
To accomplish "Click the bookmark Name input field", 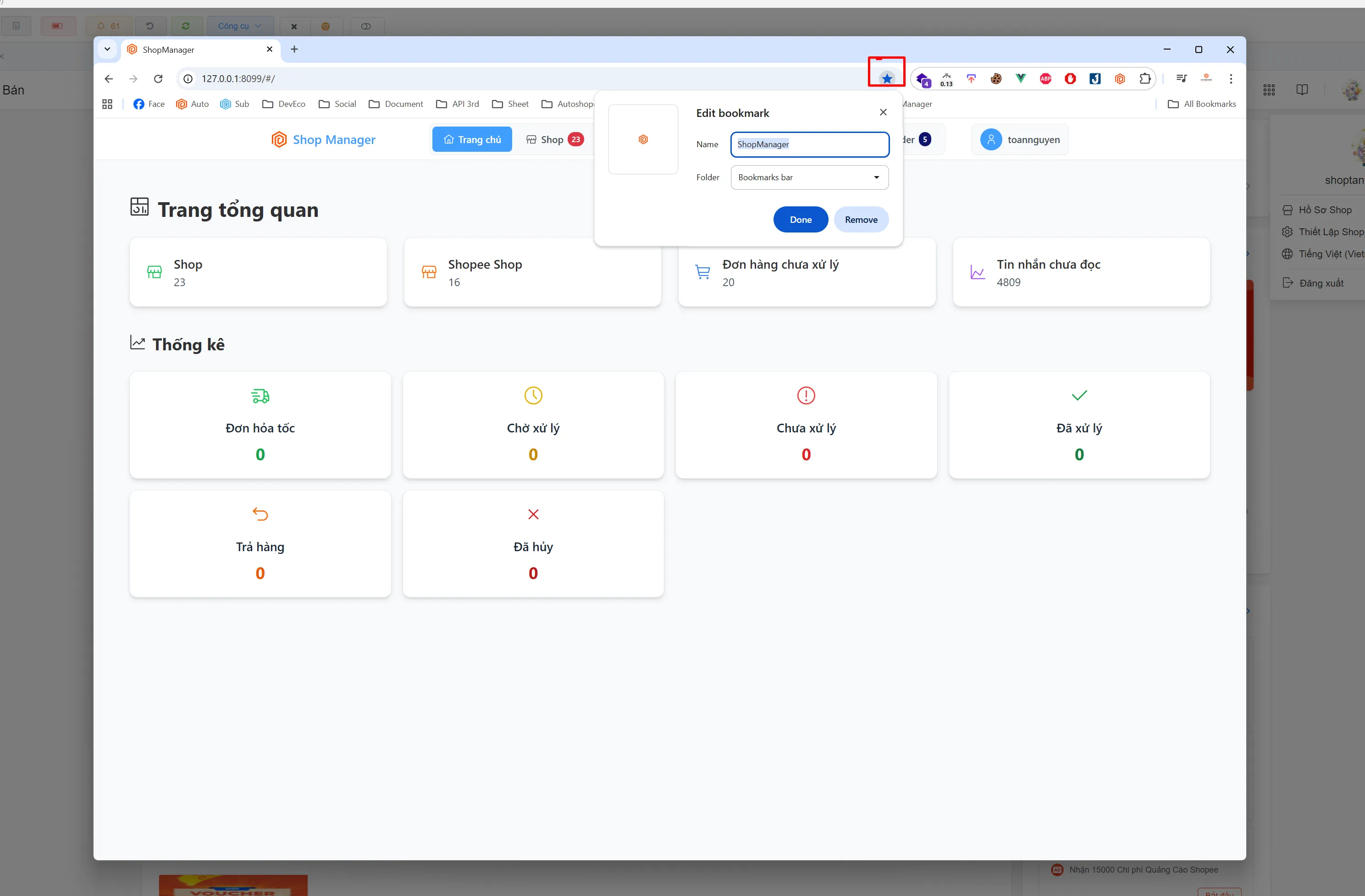I will (809, 144).
